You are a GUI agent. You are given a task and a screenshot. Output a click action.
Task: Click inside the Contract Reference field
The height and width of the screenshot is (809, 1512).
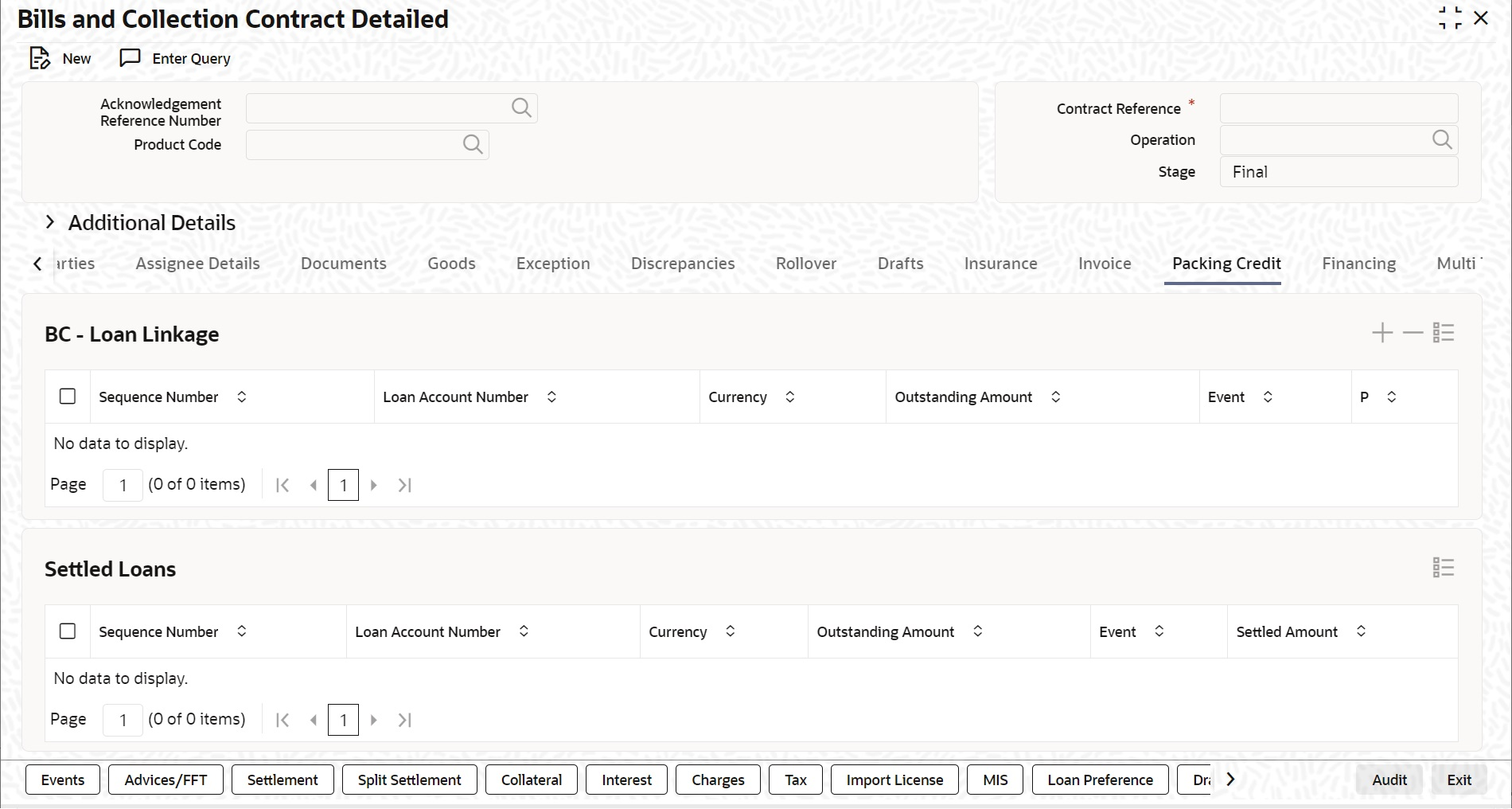pos(1338,108)
